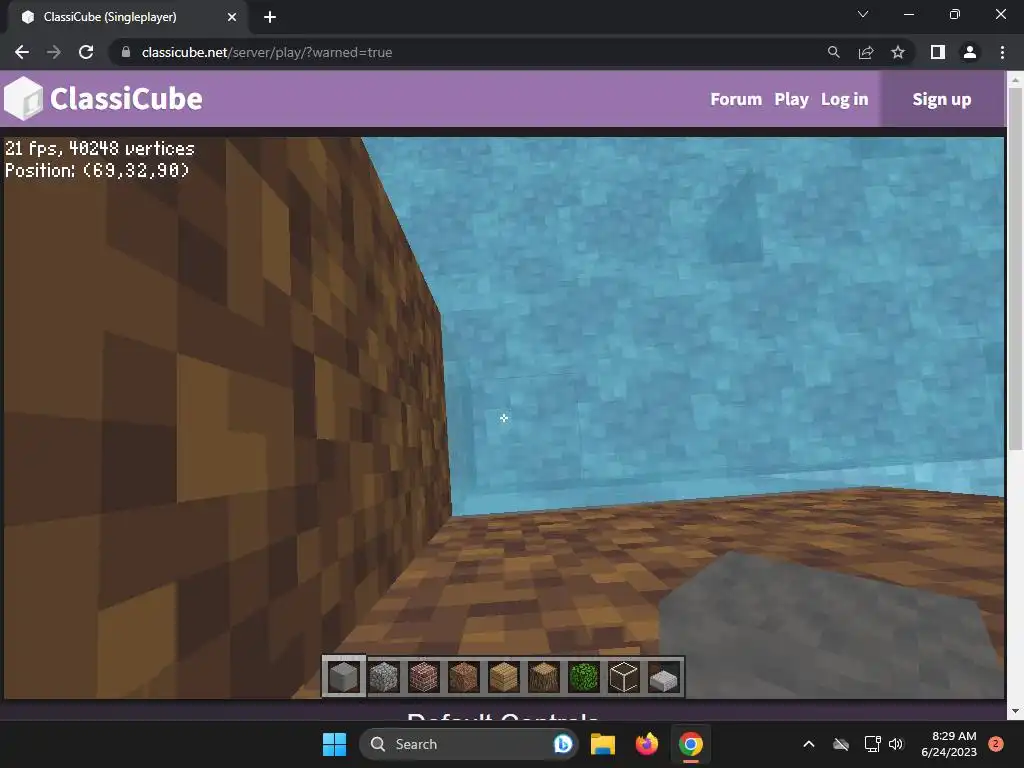The image size is (1024, 768).
Task: Open the clock showing 8:29 AM
Action: tap(949, 744)
